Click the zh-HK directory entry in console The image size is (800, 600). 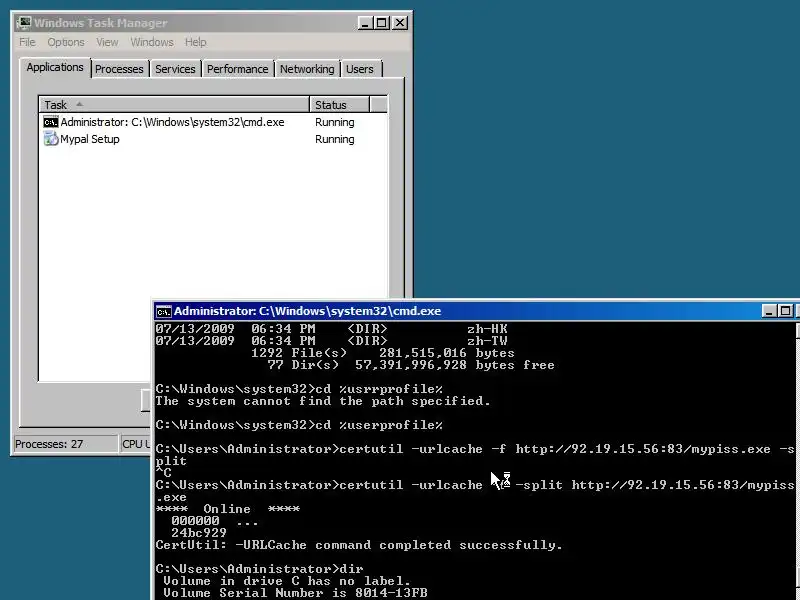click(331, 329)
